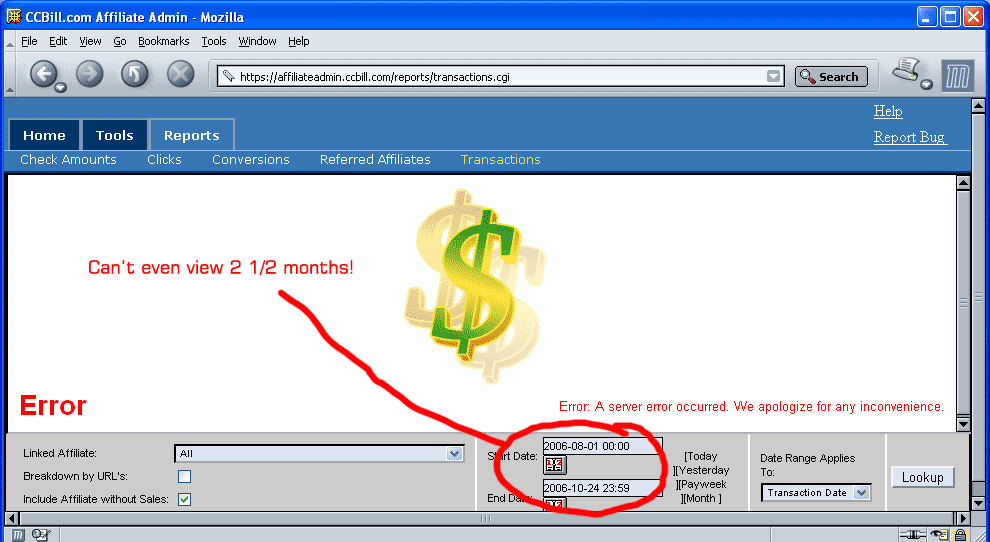Screen dimensions: 990x542
Task: Switch to the Reports tab
Action: pos(192,135)
